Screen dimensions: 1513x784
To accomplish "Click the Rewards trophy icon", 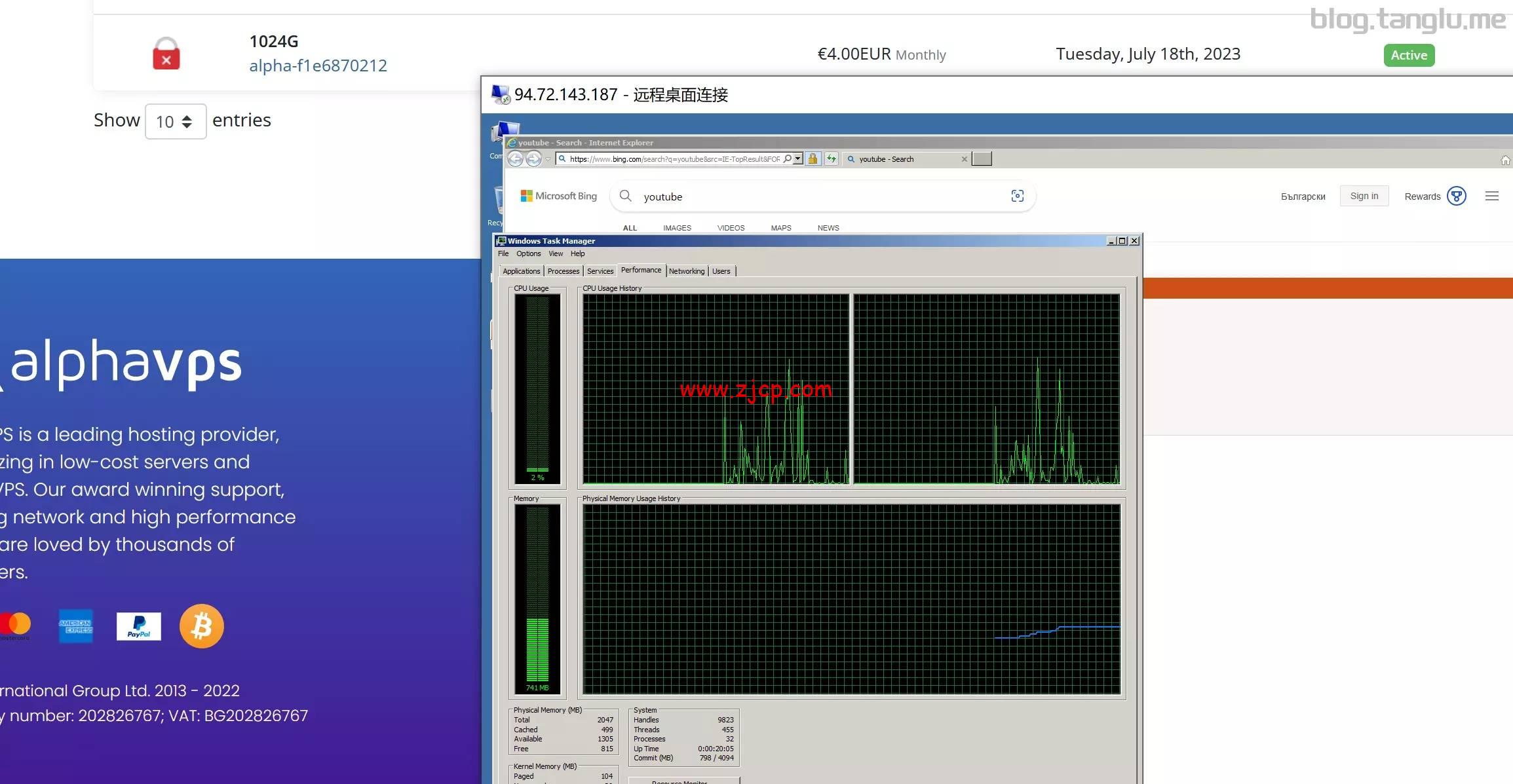I will (x=1456, y=196).
